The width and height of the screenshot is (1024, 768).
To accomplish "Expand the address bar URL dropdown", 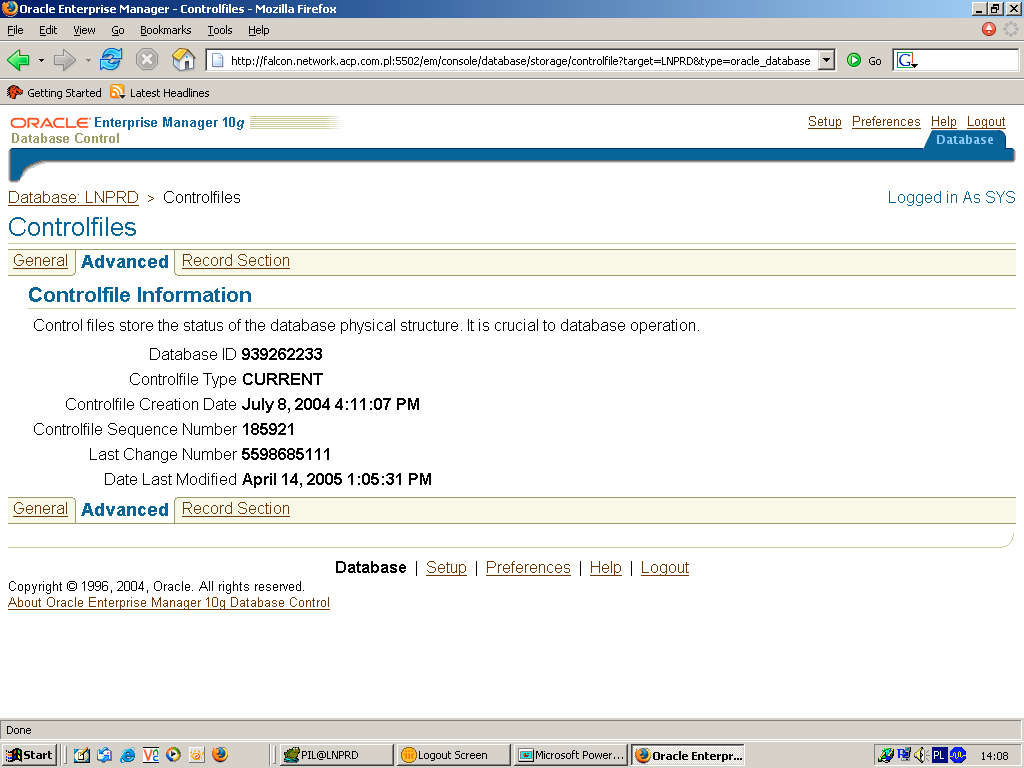I will (x=826, y=61).
